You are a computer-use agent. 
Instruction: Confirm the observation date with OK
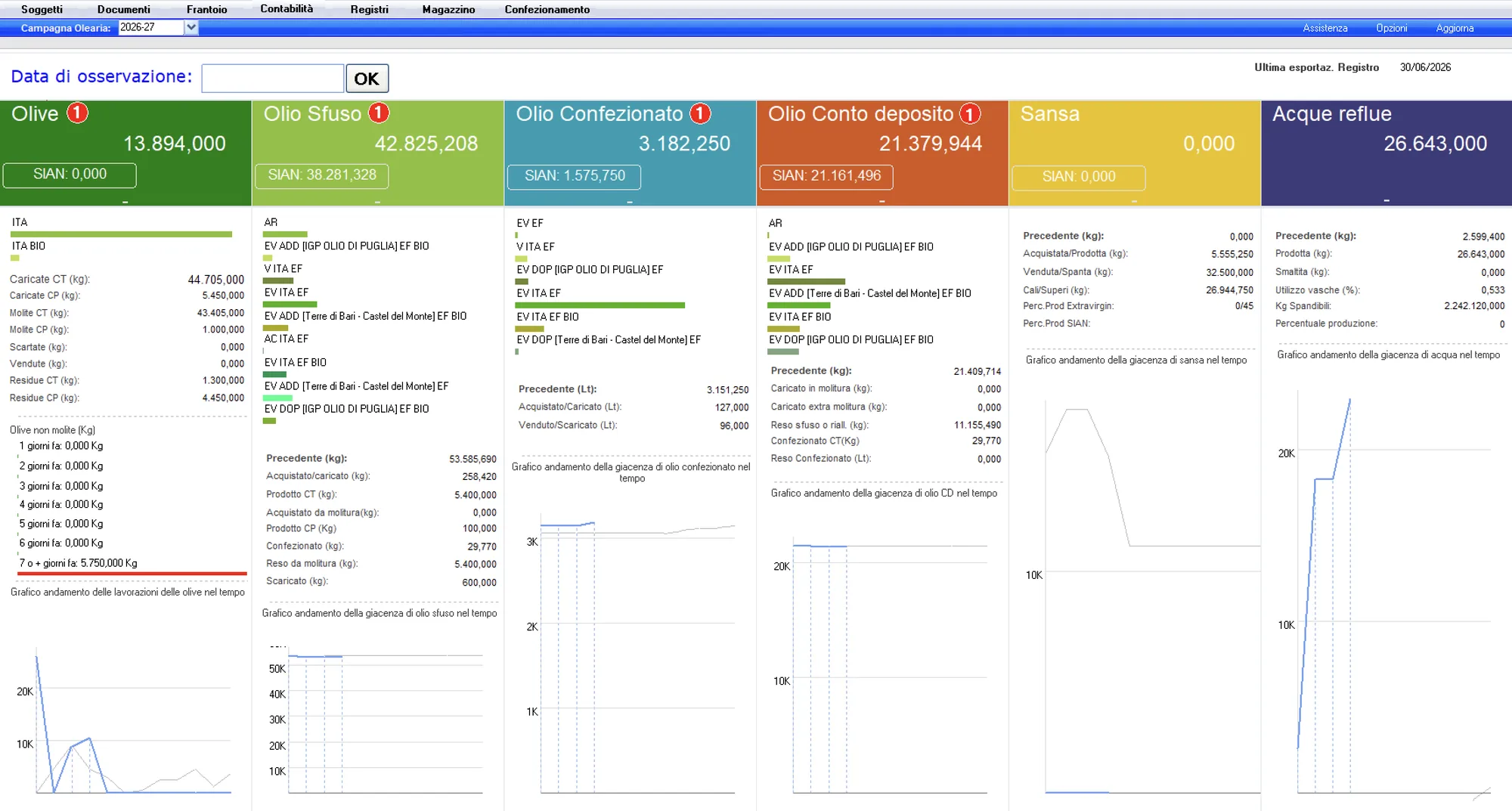click(x=367, y=79)
